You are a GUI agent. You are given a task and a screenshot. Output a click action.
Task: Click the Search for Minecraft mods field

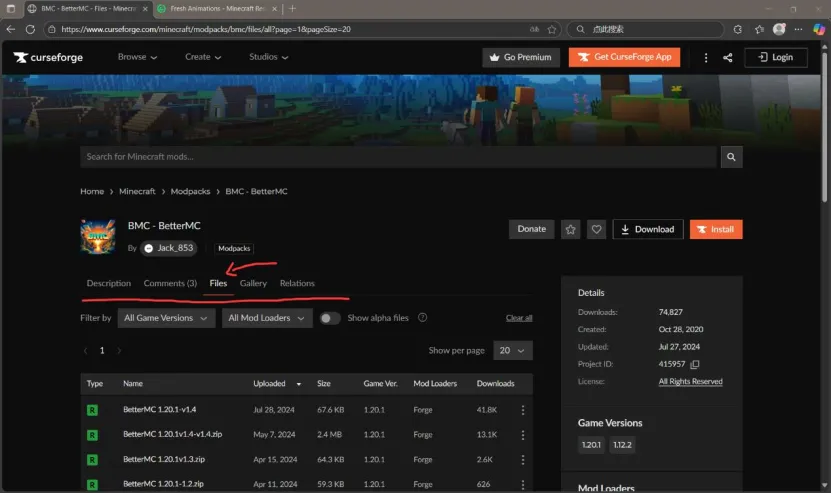point(398,157)
